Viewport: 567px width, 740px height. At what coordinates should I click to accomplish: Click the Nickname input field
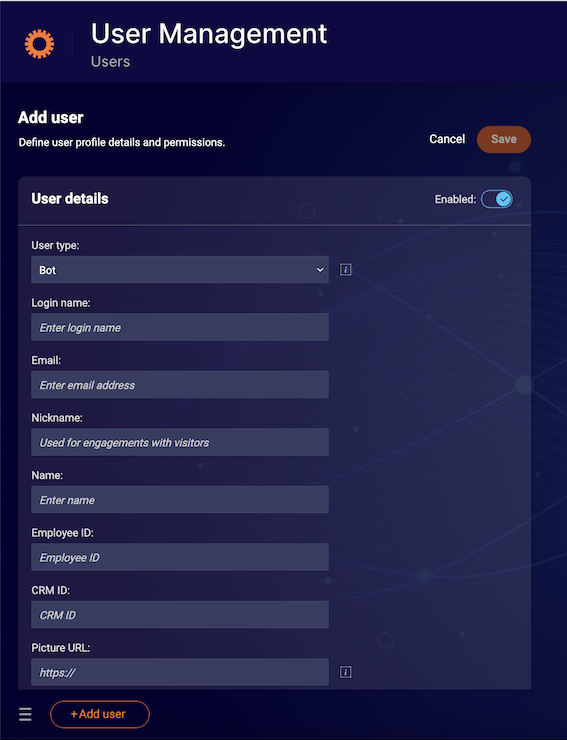point(180,442)
